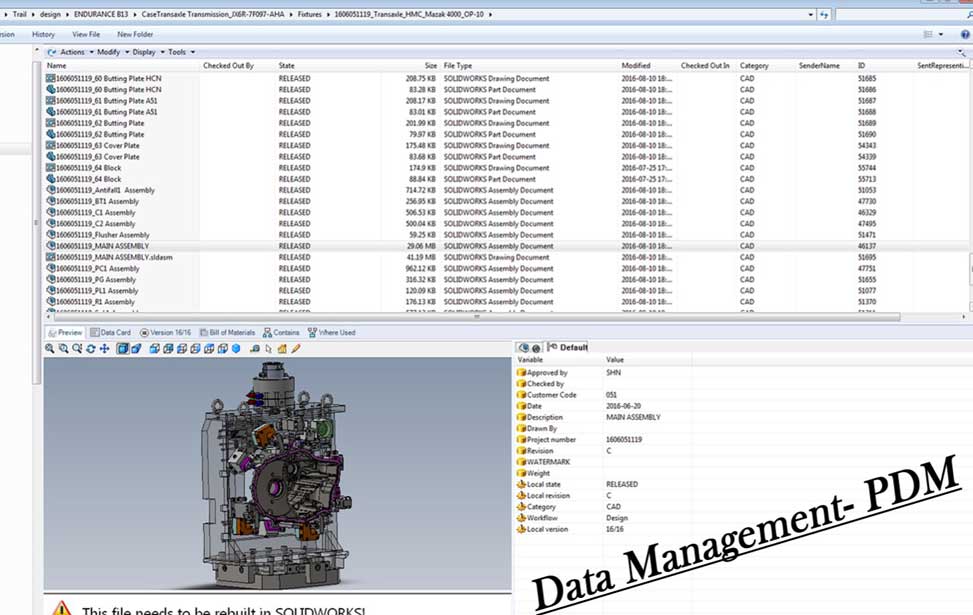Expand the breadcrumb arrow after Fixtures
Viewport: 973px width, 615px height.
[328, 14]
